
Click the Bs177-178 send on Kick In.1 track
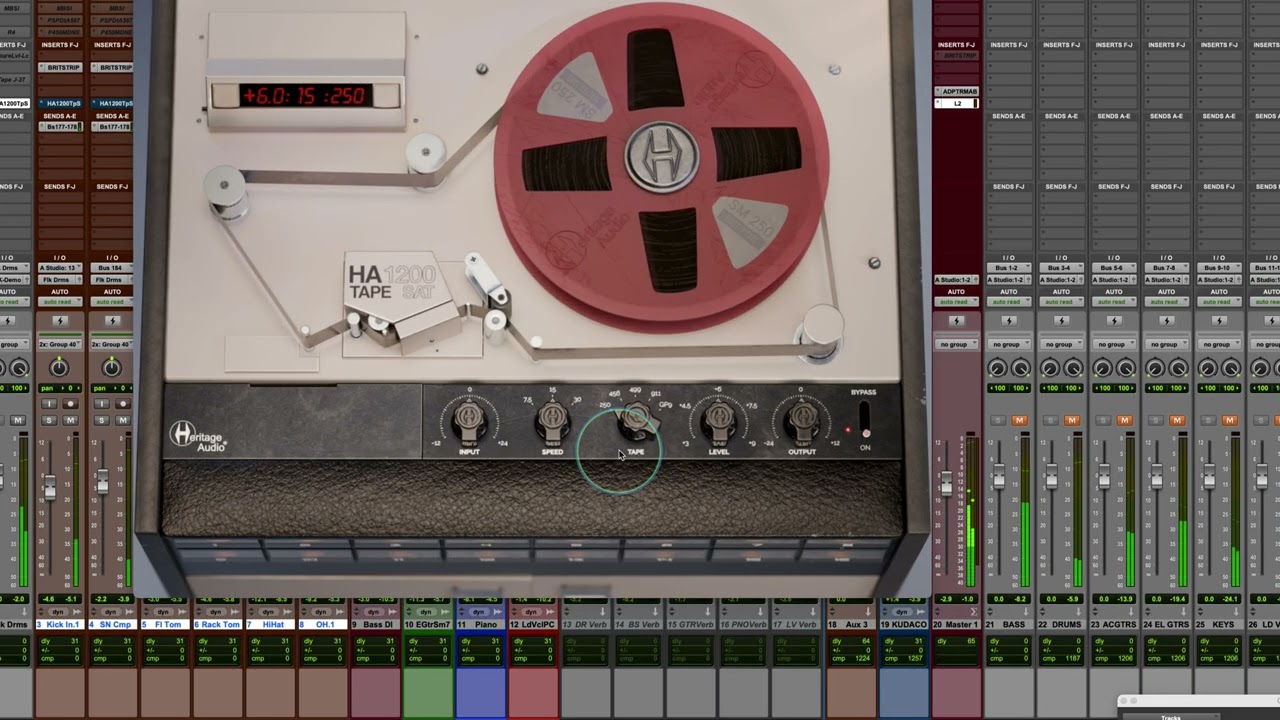click(59, 127)
